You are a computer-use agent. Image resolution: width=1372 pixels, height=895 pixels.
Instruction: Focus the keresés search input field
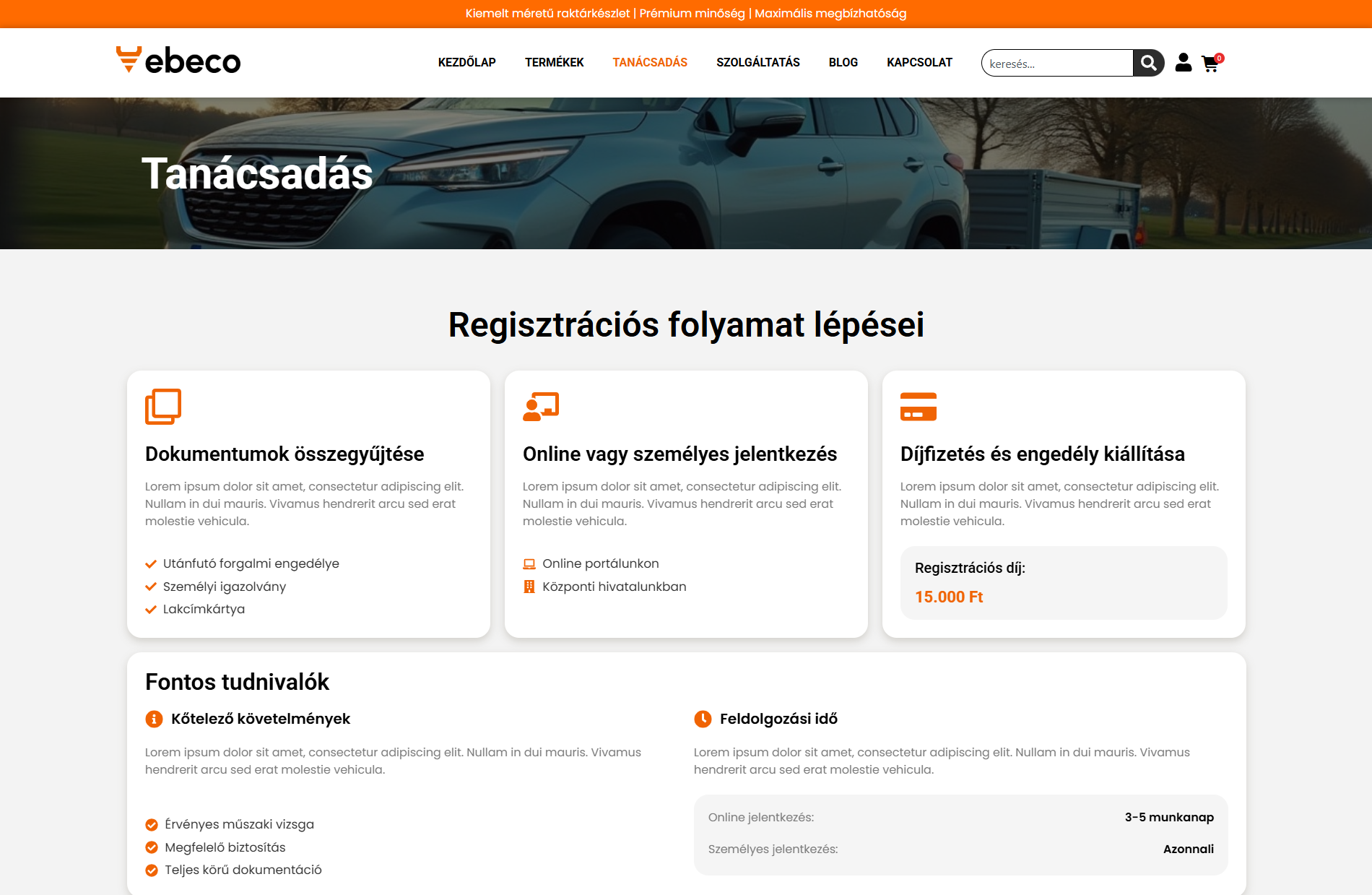(1056, 64)
